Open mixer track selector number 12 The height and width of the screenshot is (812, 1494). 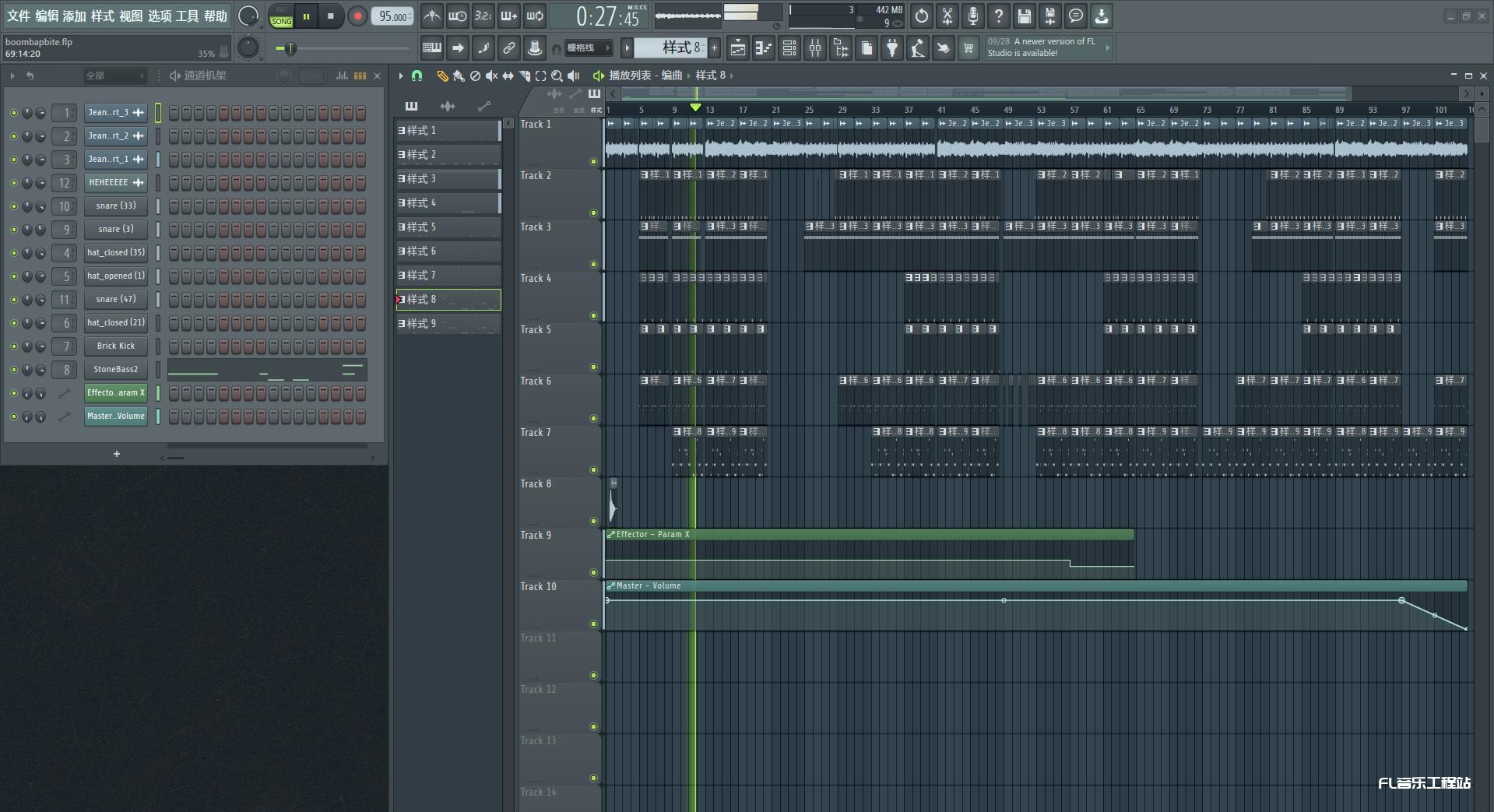[64, 183]
